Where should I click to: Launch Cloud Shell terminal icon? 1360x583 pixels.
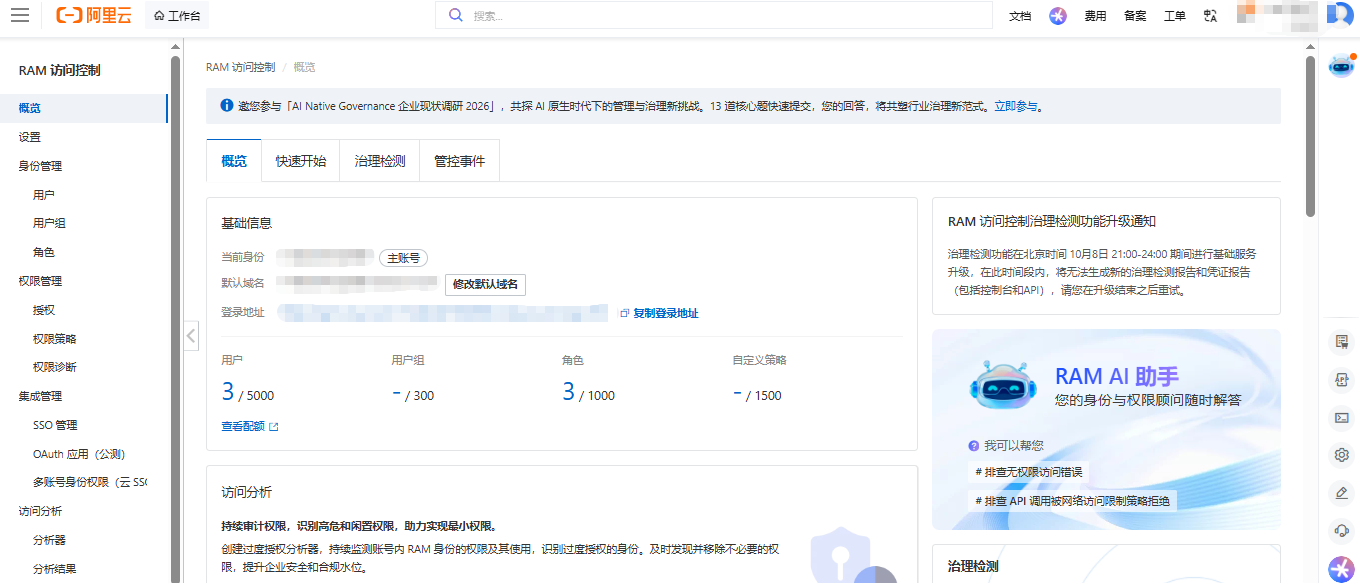tap(1342, 418)
